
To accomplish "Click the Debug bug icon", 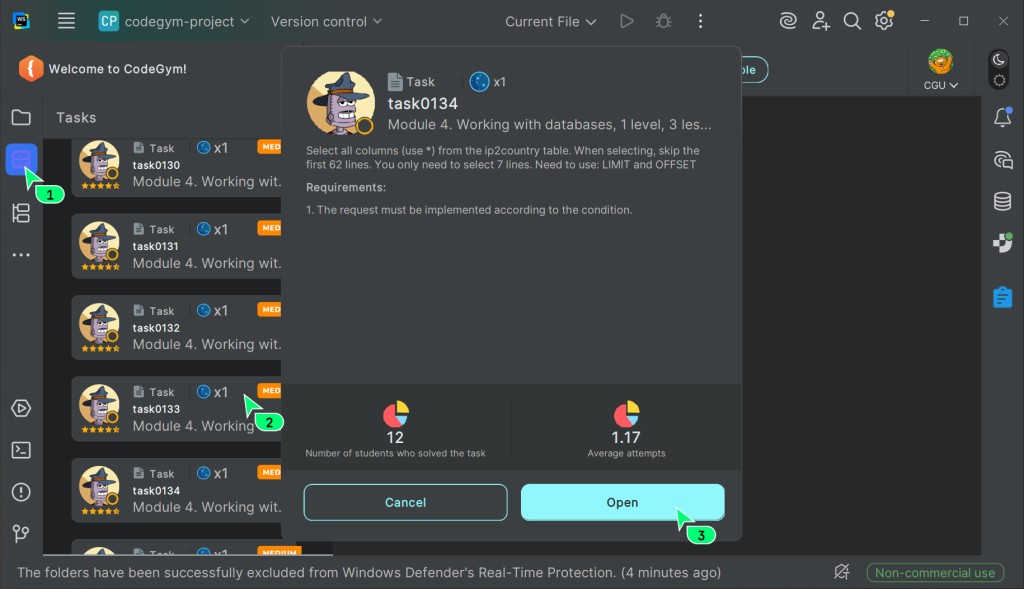I will (x=662, y=21).
